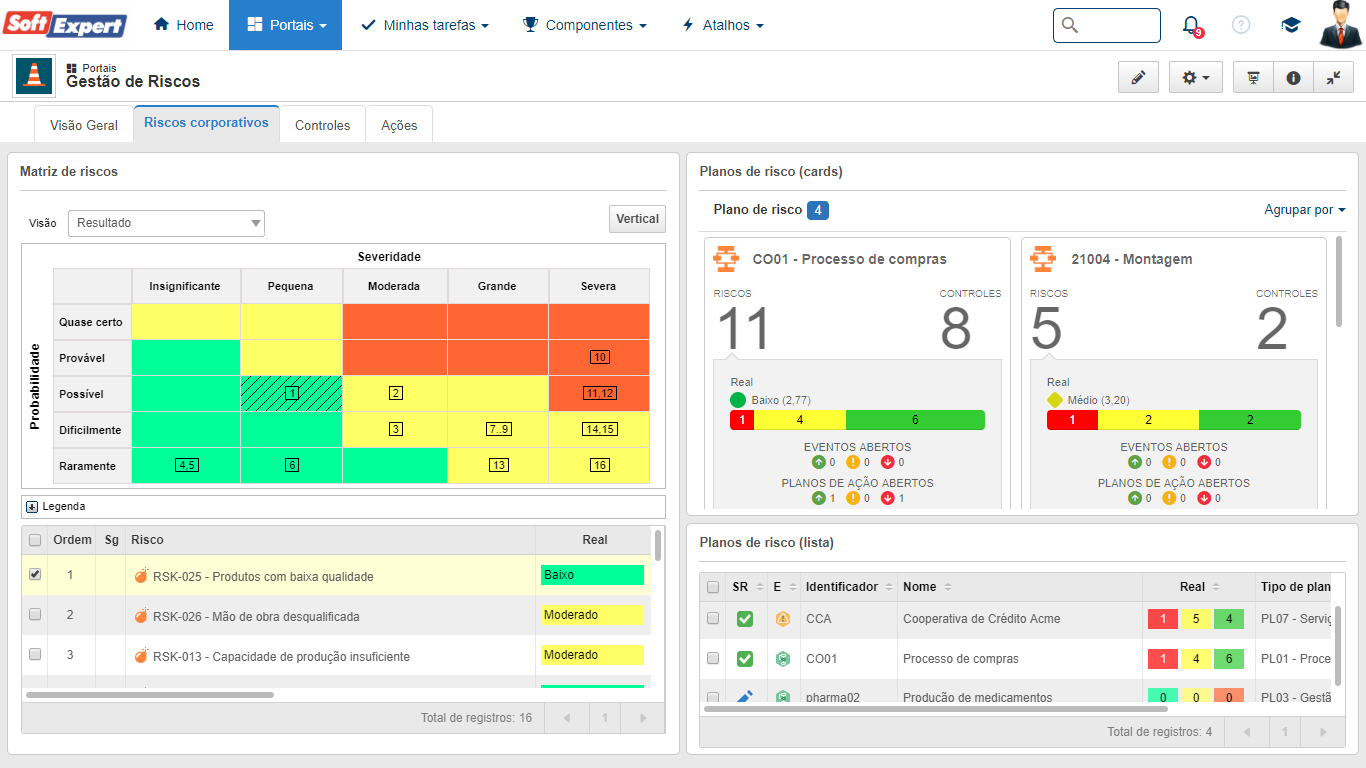Click the collapse arrows icon
Screen dimensions: 1366x768
point(1333,78)
